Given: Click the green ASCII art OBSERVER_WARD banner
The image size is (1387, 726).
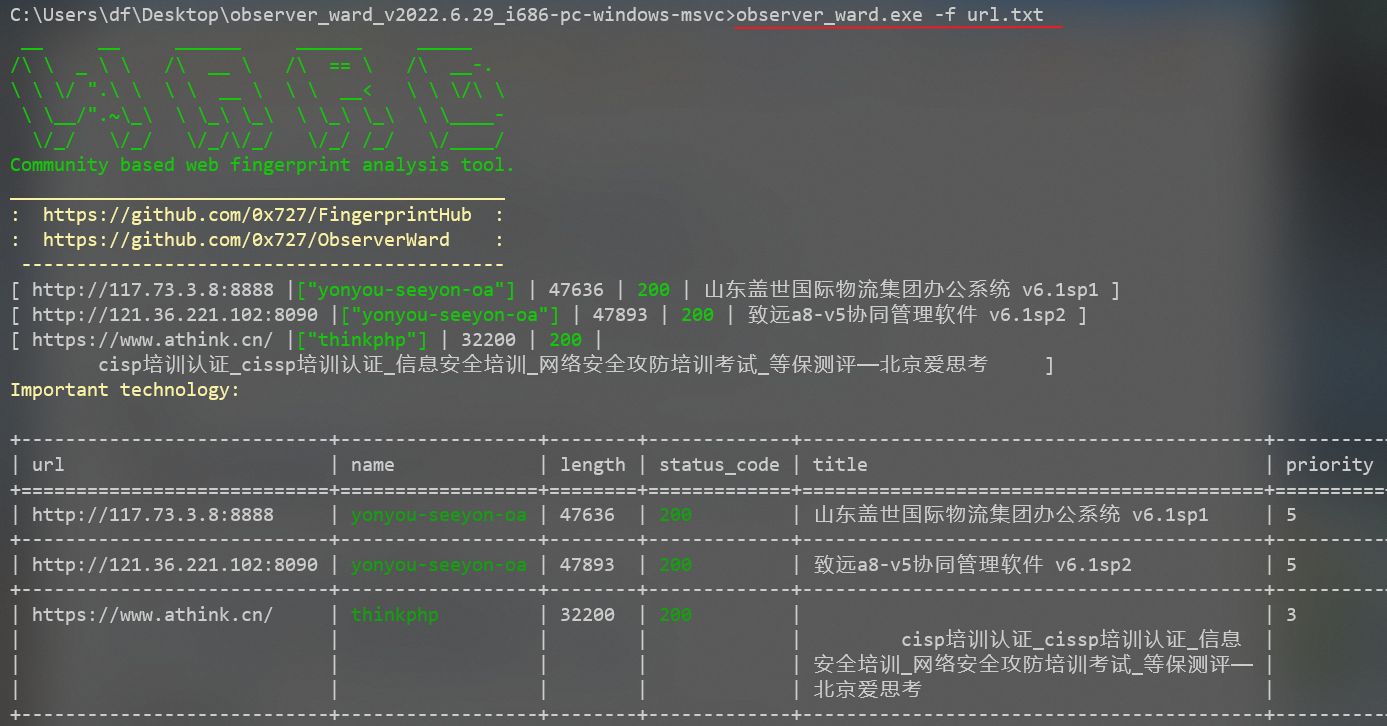Looking at the screenshot, I should (x=257, y=95).
